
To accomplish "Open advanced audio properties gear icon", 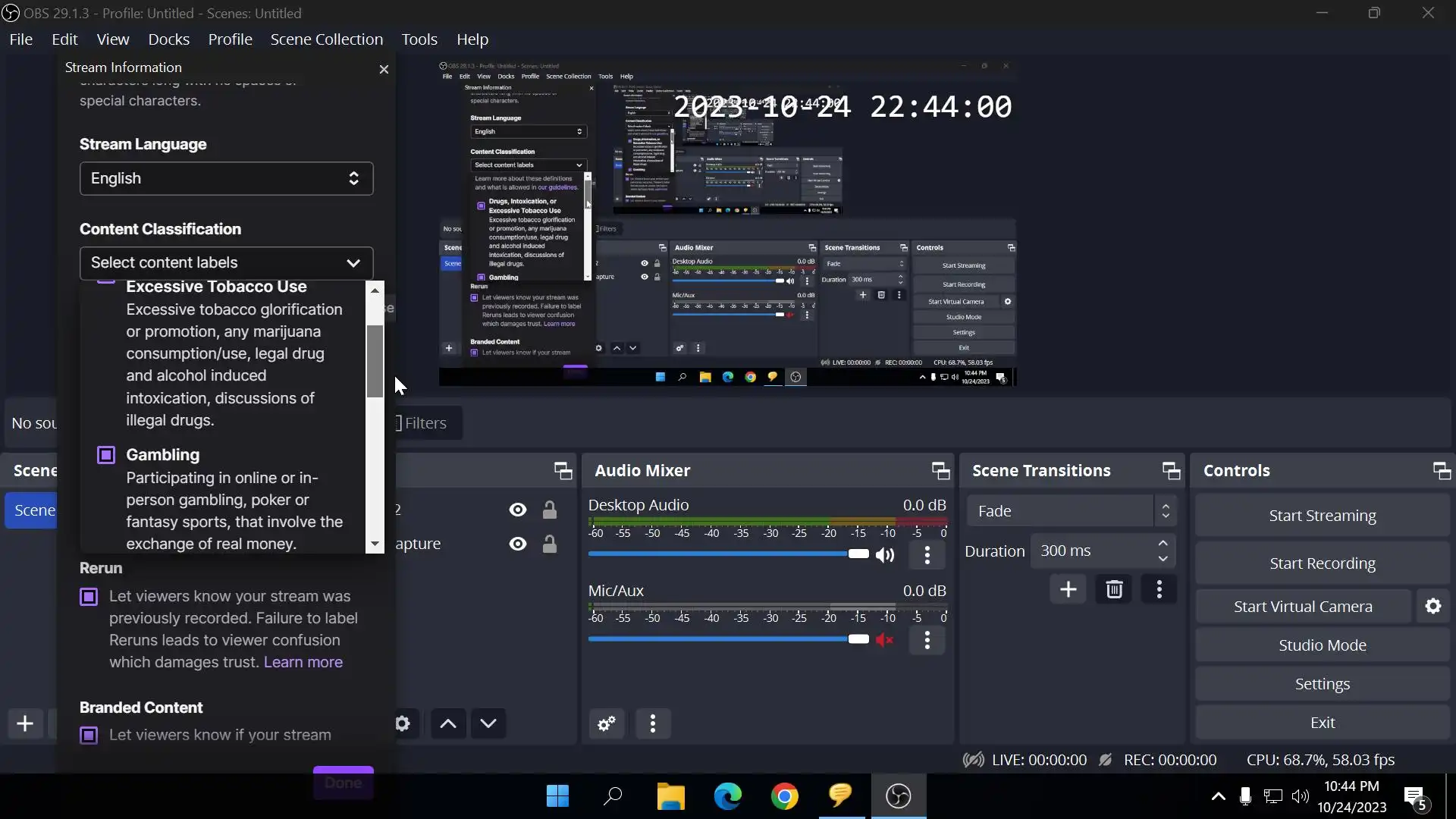I will coord(607,723).
